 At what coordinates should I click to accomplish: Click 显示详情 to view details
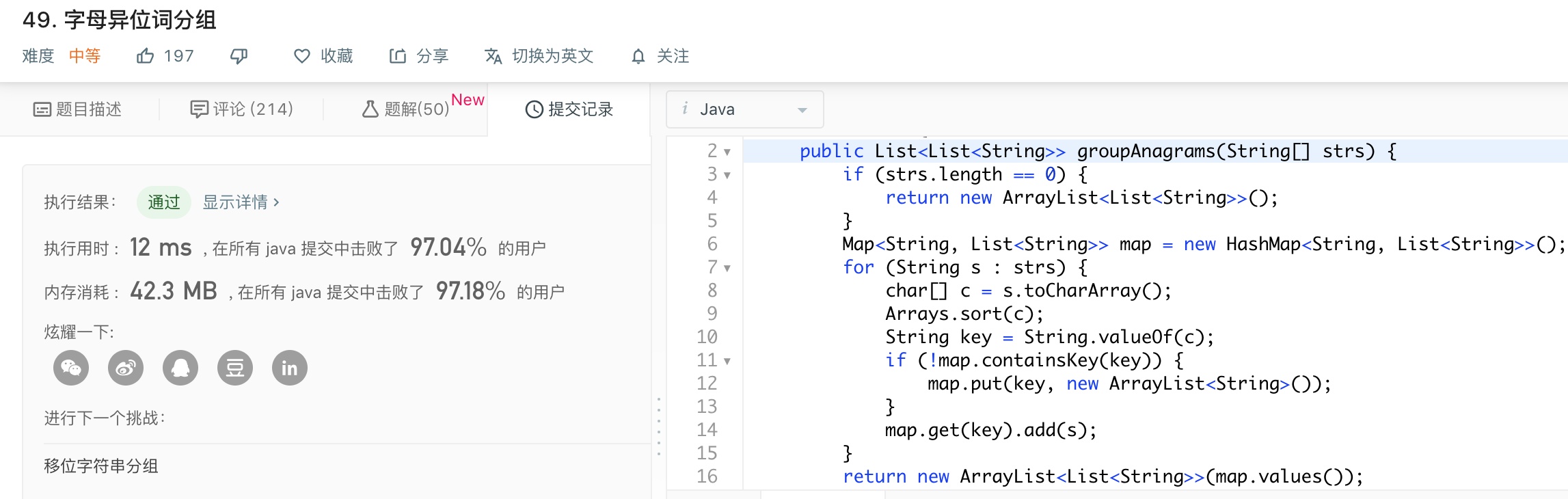(241, 202)
